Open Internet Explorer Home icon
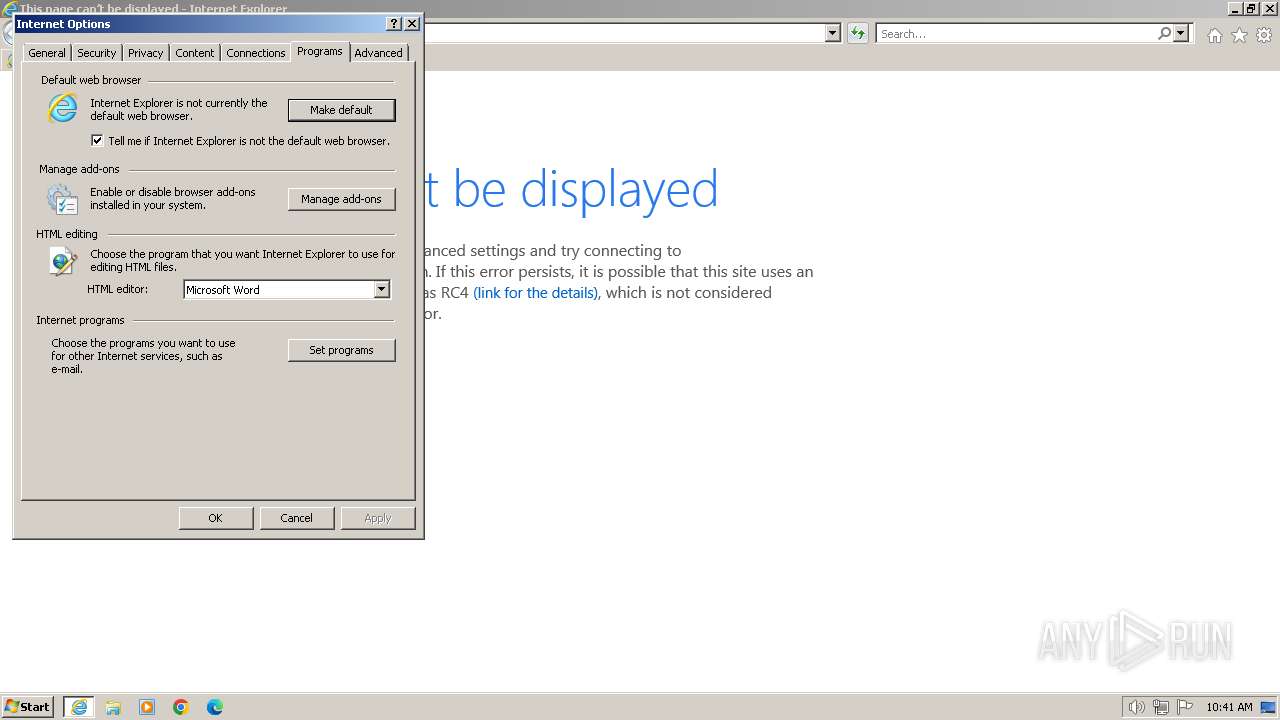This screenshot has height=720, width=1280. tap(1214, 35)
